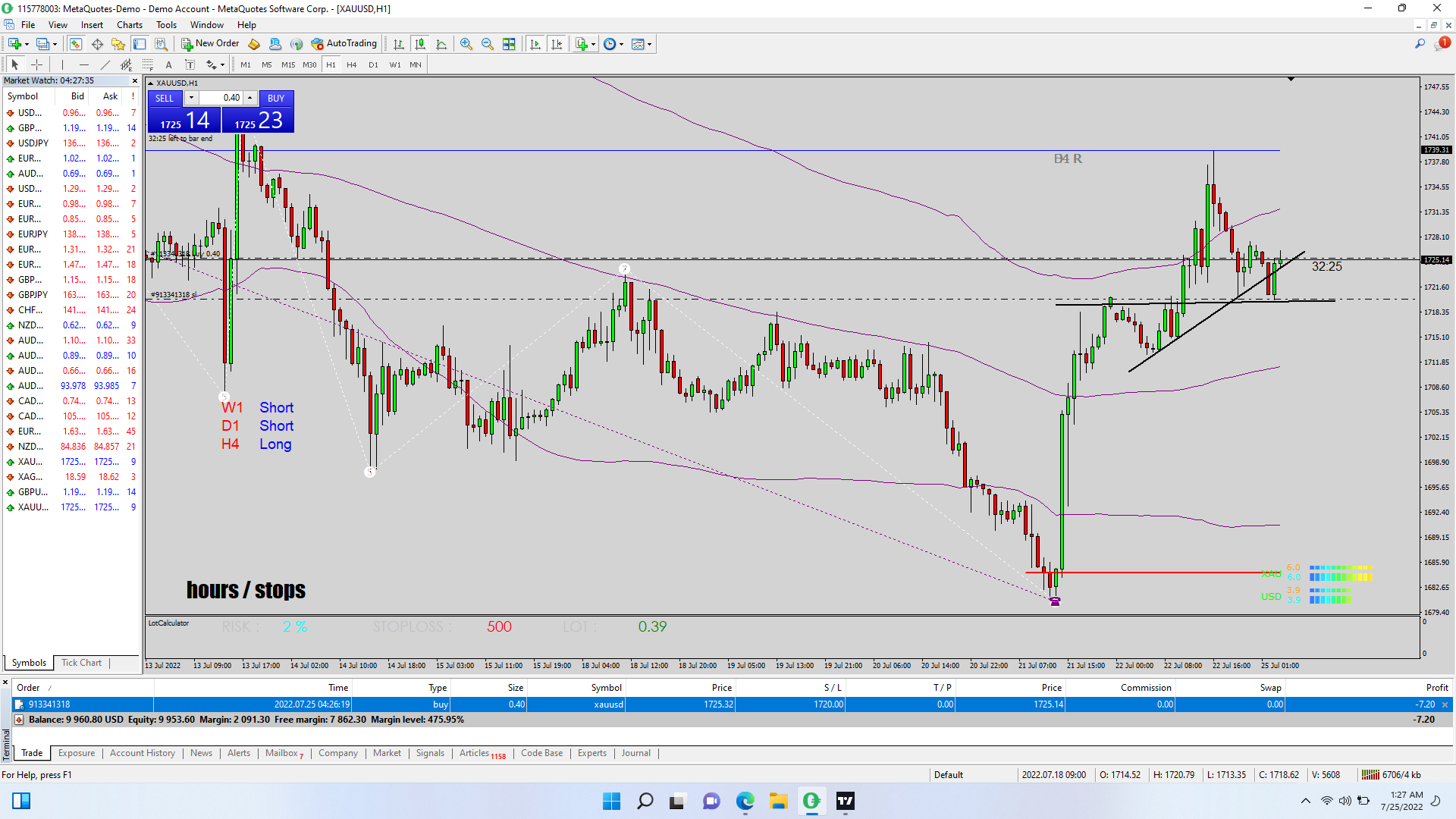Toggle the Chart Shift icon
The image size is (1456, 819).
click(x=557, y=44)
